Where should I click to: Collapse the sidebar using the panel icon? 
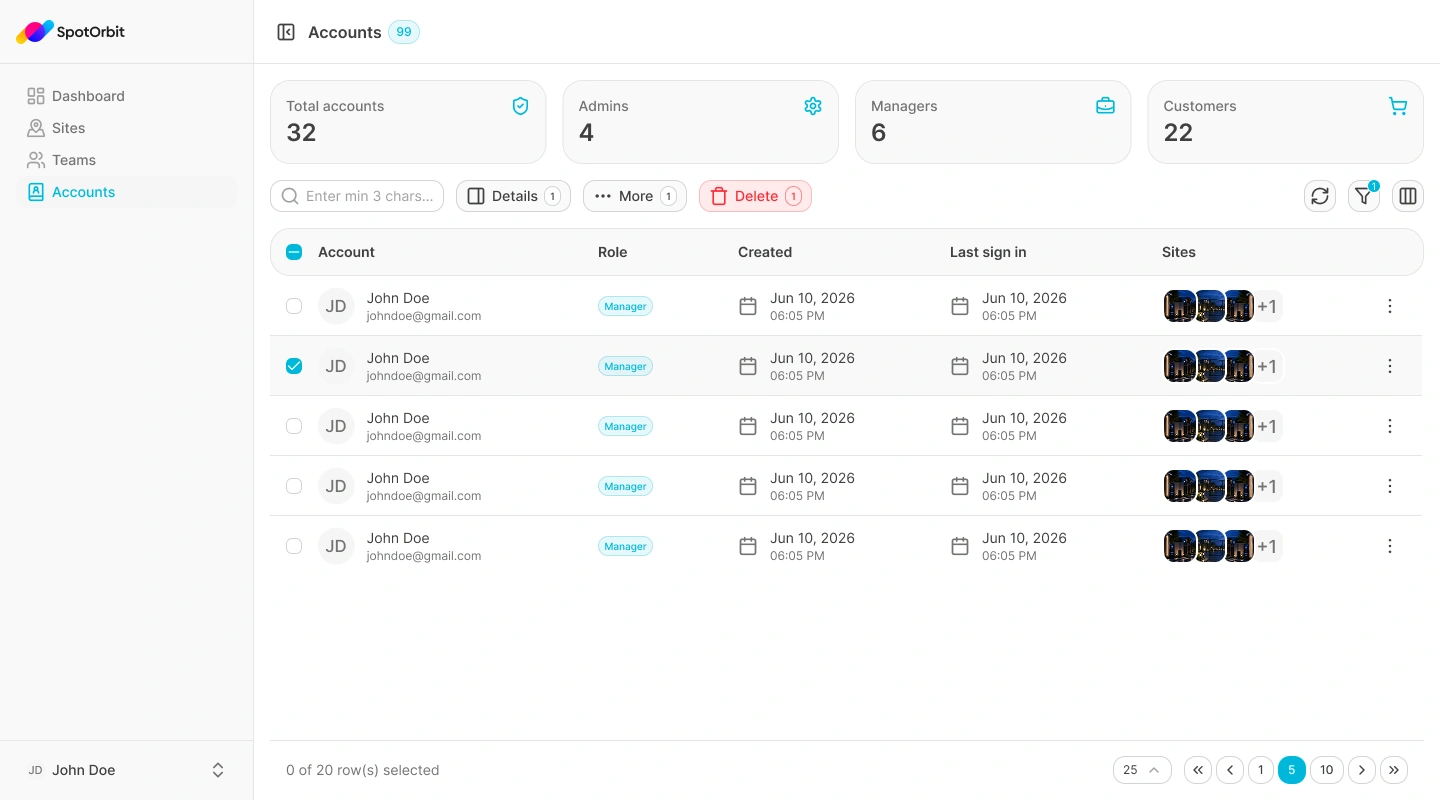(286, 32)
